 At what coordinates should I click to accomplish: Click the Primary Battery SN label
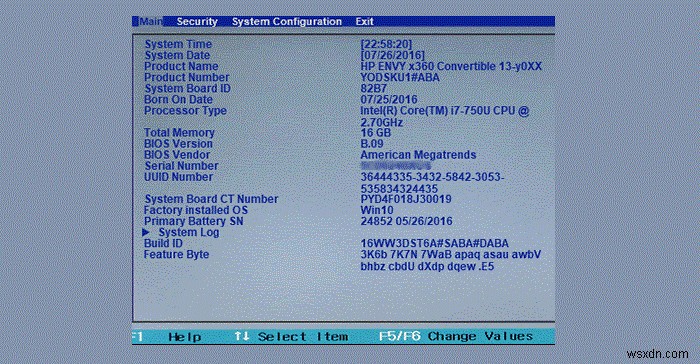pos(193,221)
